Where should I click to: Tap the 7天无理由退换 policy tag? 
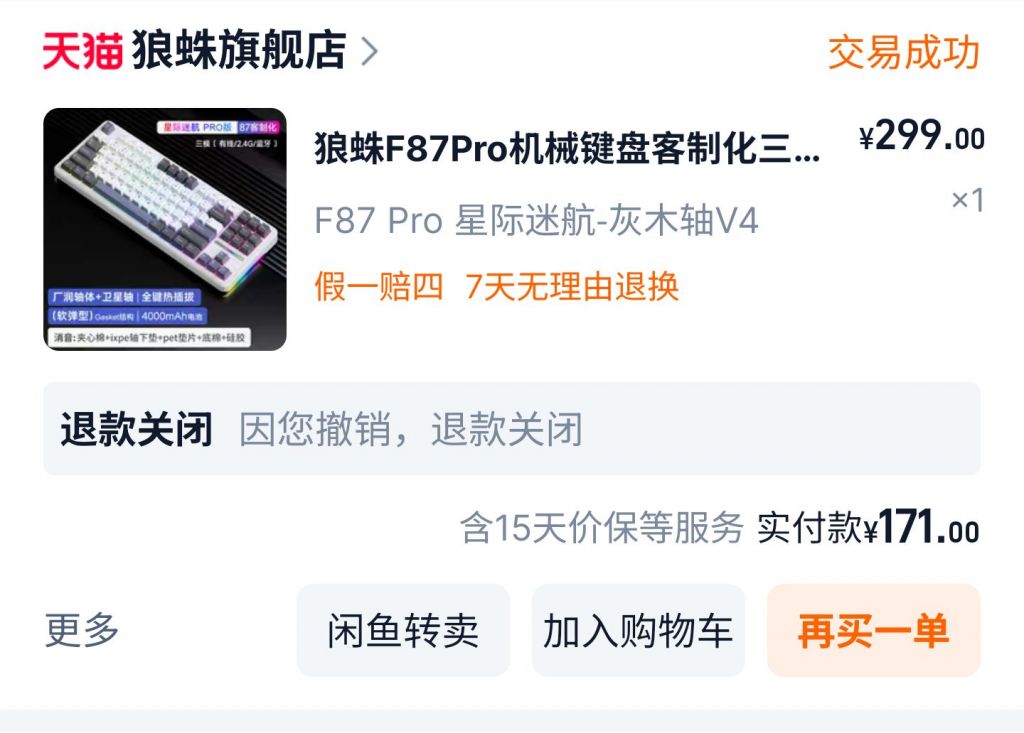click(572, 287)
